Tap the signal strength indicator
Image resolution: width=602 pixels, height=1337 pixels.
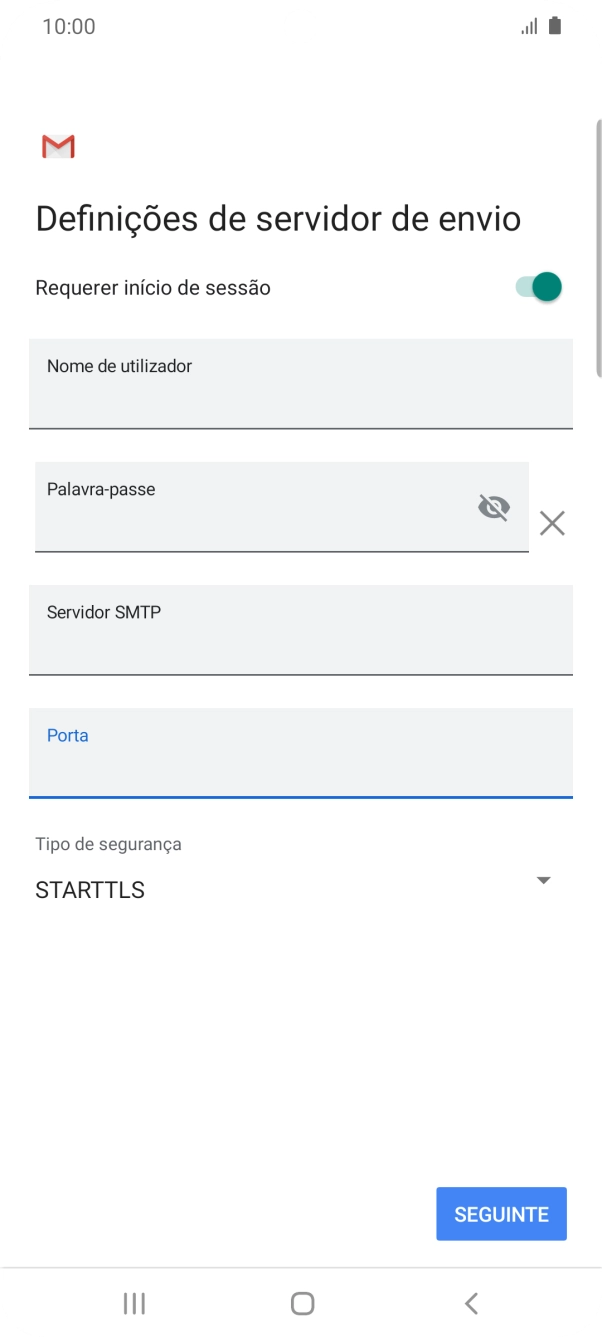tap(528, 26)
